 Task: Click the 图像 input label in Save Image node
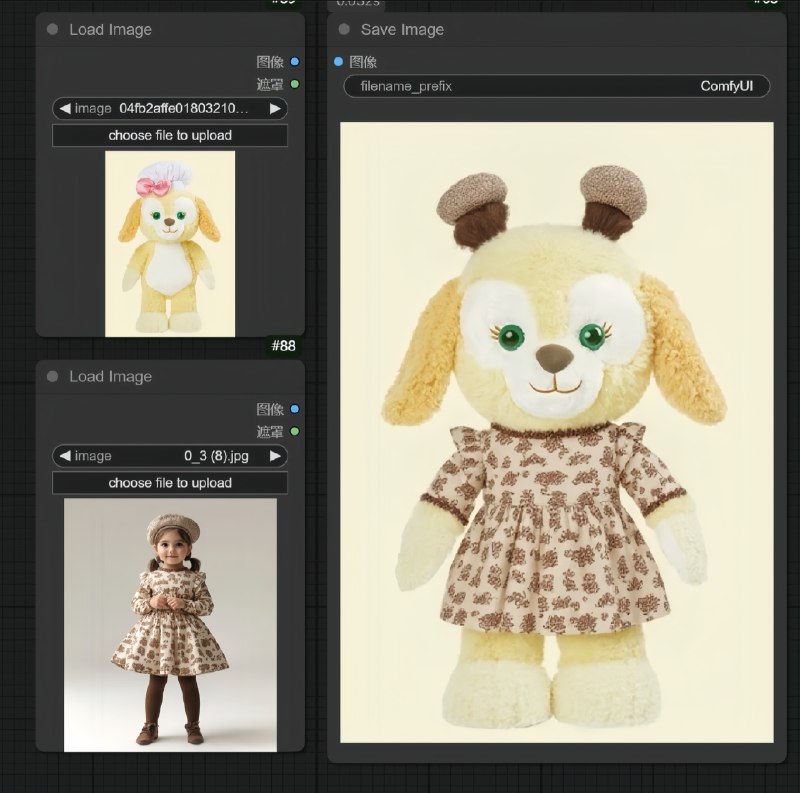(x=363, y=62)
